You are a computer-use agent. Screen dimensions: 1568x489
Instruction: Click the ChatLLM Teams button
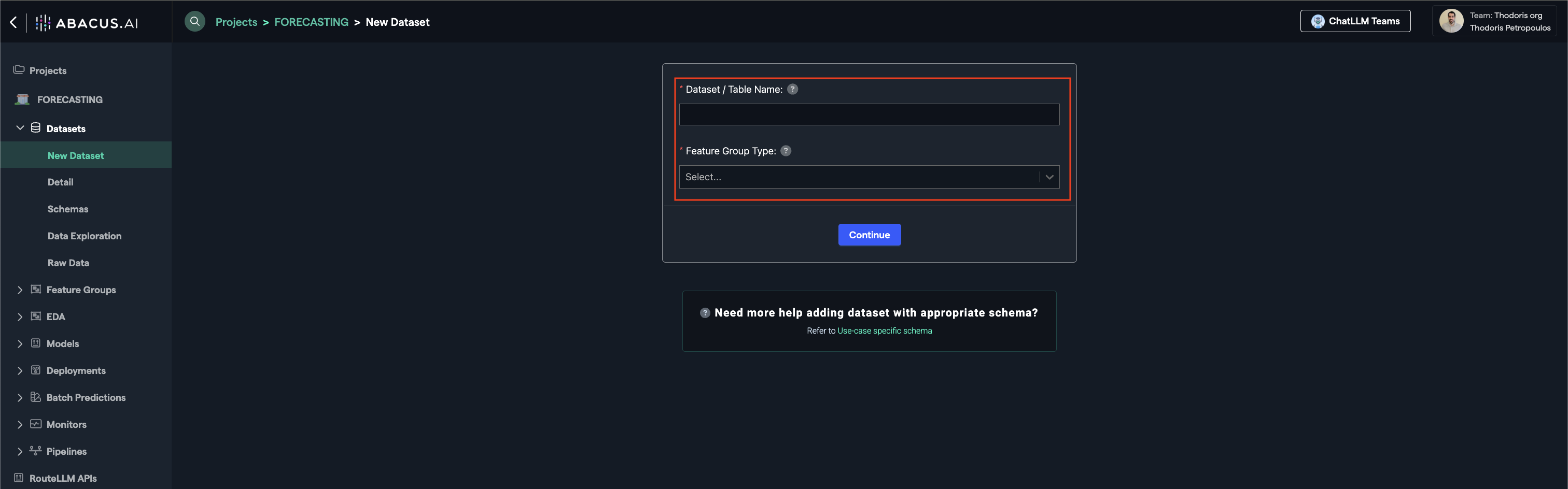click(x=1355, y=21)
